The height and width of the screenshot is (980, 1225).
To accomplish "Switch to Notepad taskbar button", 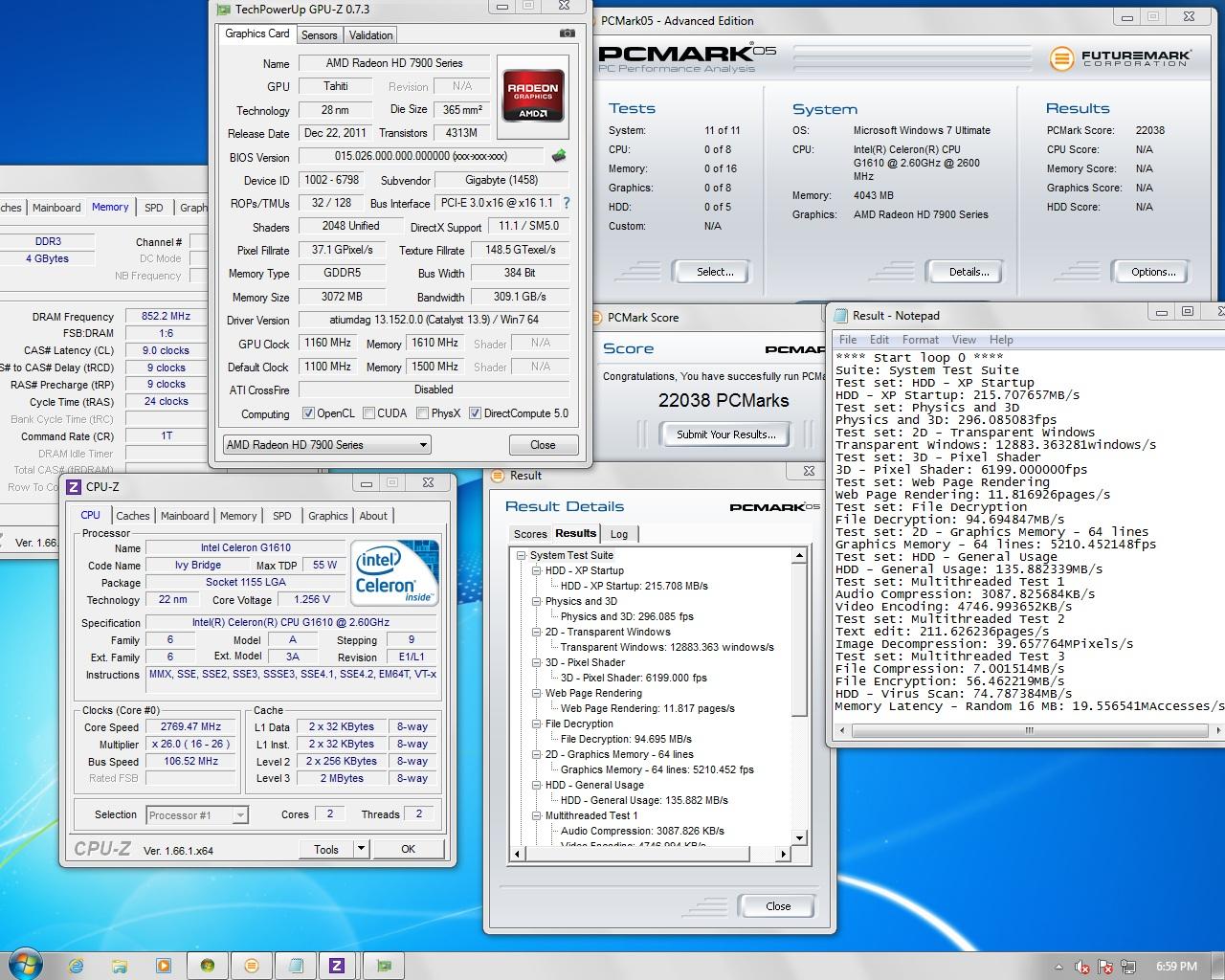I will coord(296,966).
